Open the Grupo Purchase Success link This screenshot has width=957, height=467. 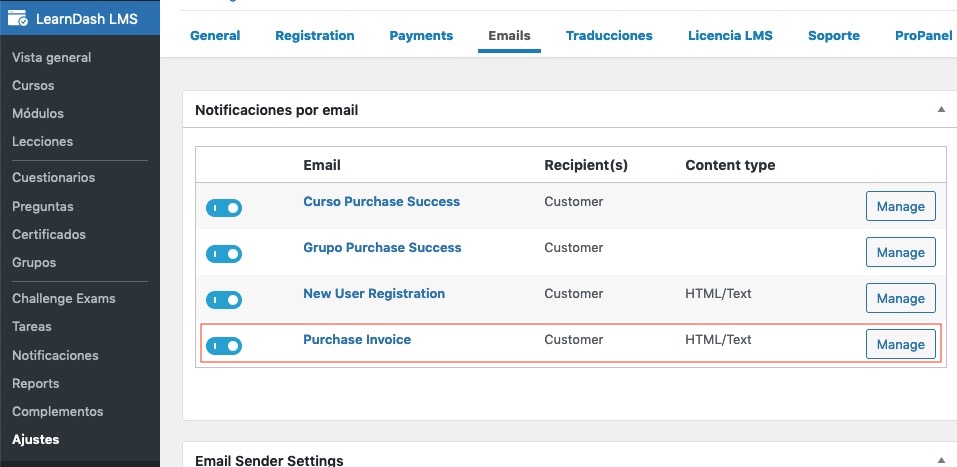click(x=382, y=248)
